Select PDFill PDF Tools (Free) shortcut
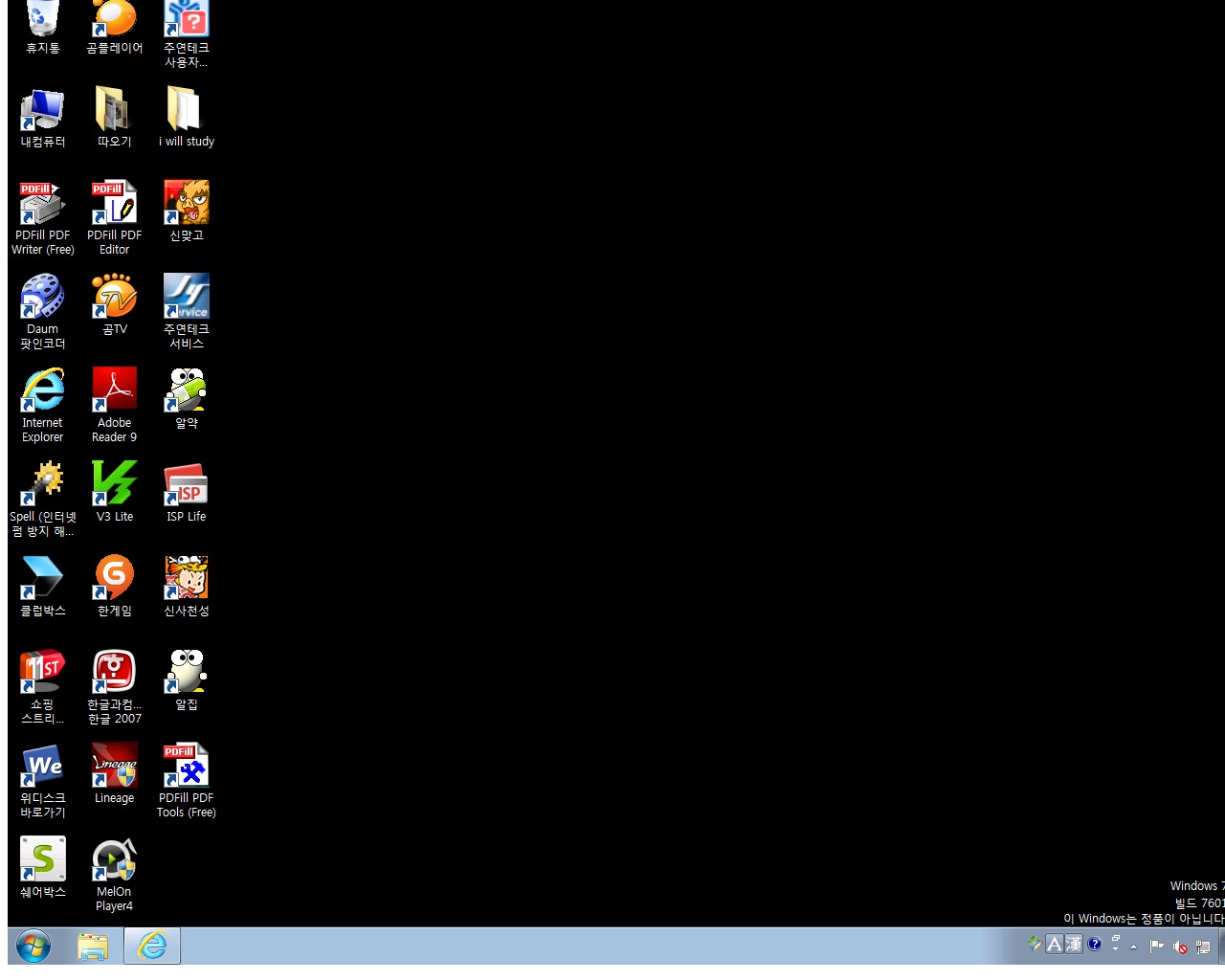The width and height of the screenshot is (1225, 980). 186,781
